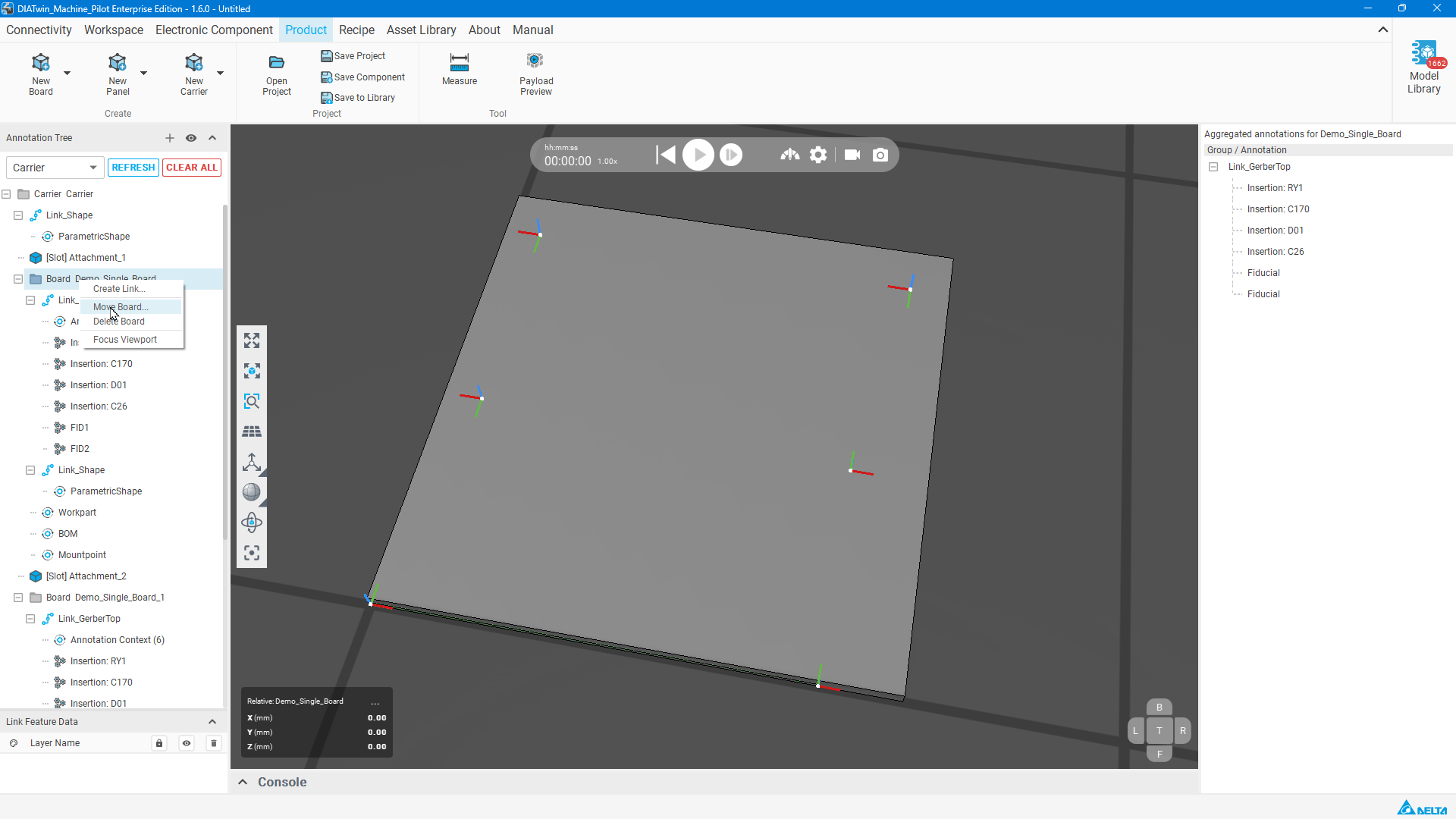
Task: Click the New Panel icon
Action: tap(118, 74)
